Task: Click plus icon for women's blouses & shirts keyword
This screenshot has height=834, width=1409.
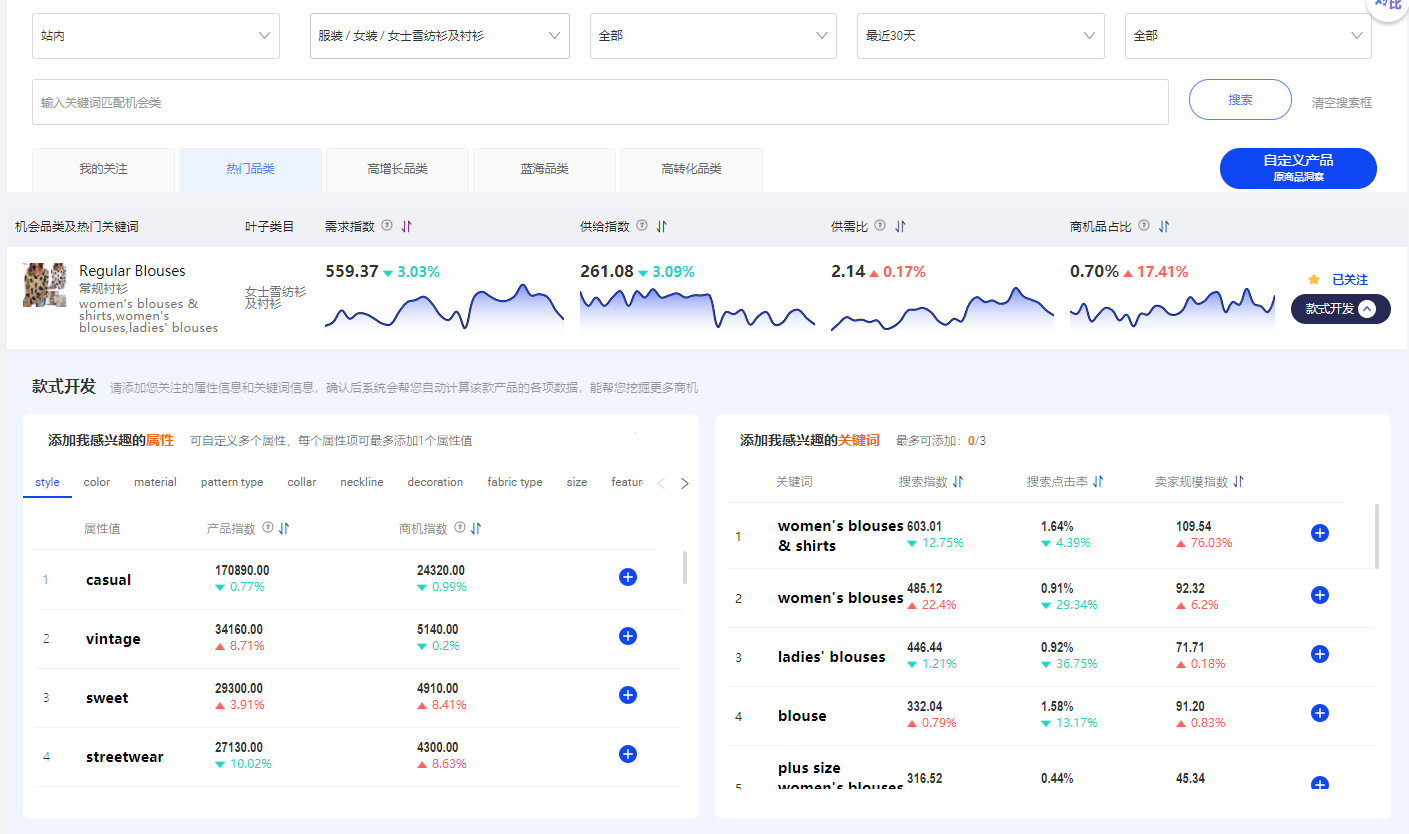Action: (1319, 534)
